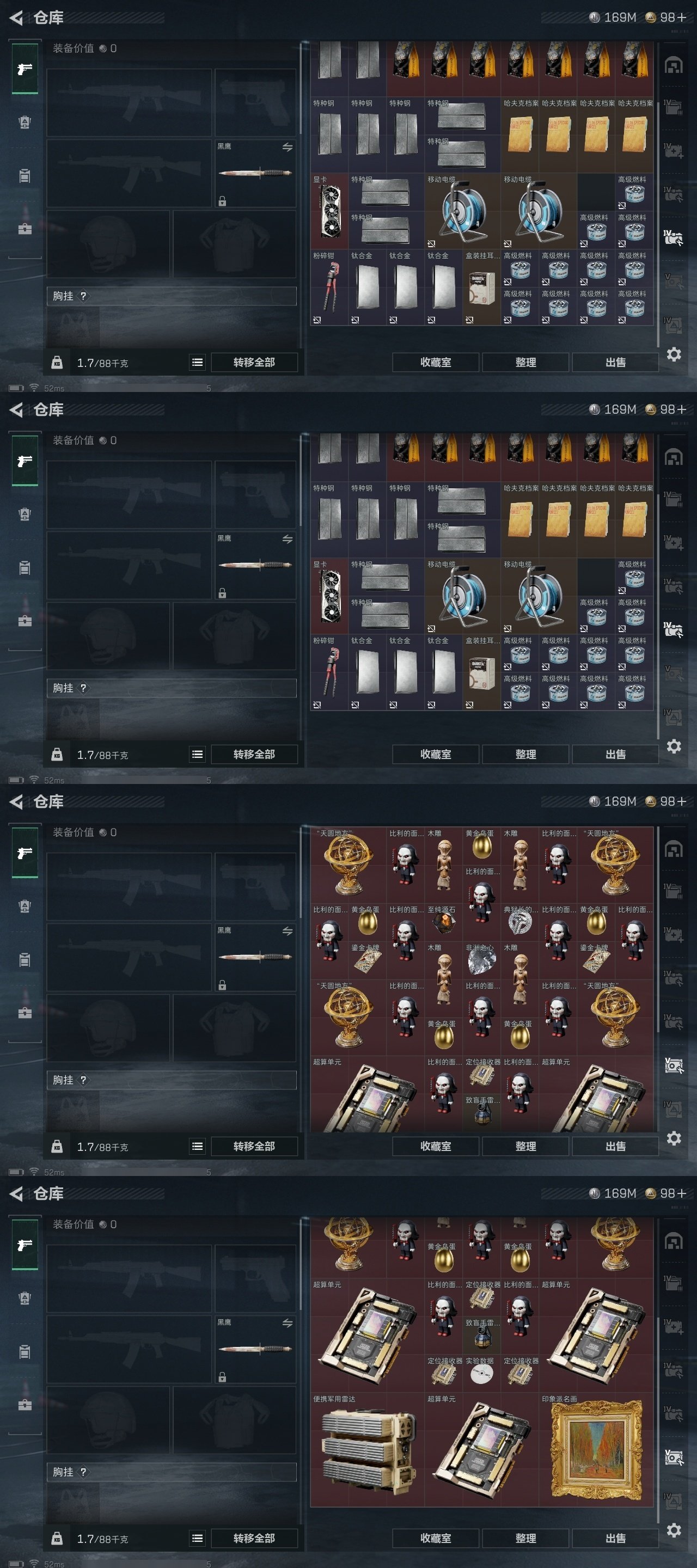Select the 便携军用雷达 radar item
697x1568 pixels.
click(368, 1449)
